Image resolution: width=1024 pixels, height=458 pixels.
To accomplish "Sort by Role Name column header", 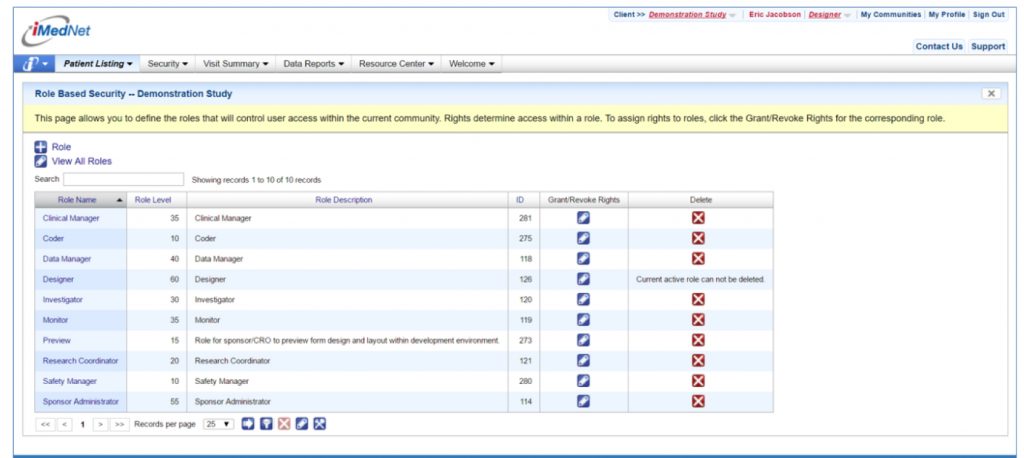I will (77, 200).
